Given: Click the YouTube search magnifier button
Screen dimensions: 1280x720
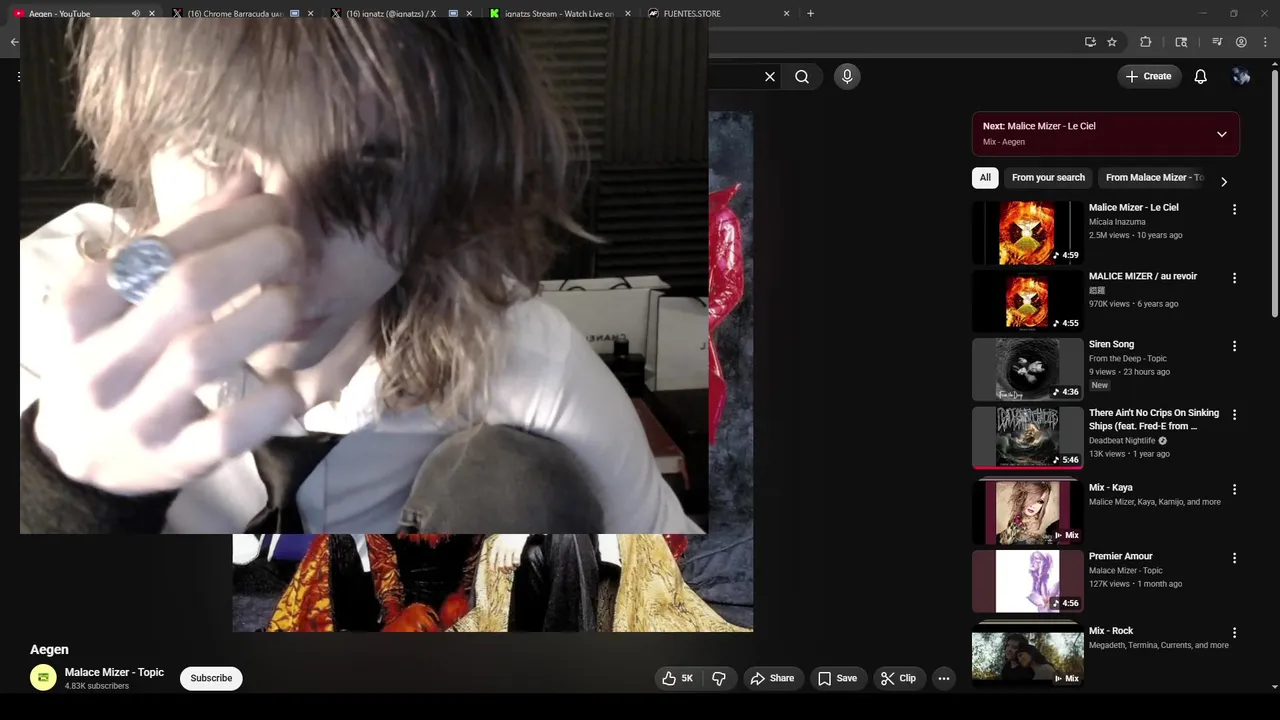Looking at the screenshot, I should 802,76.
